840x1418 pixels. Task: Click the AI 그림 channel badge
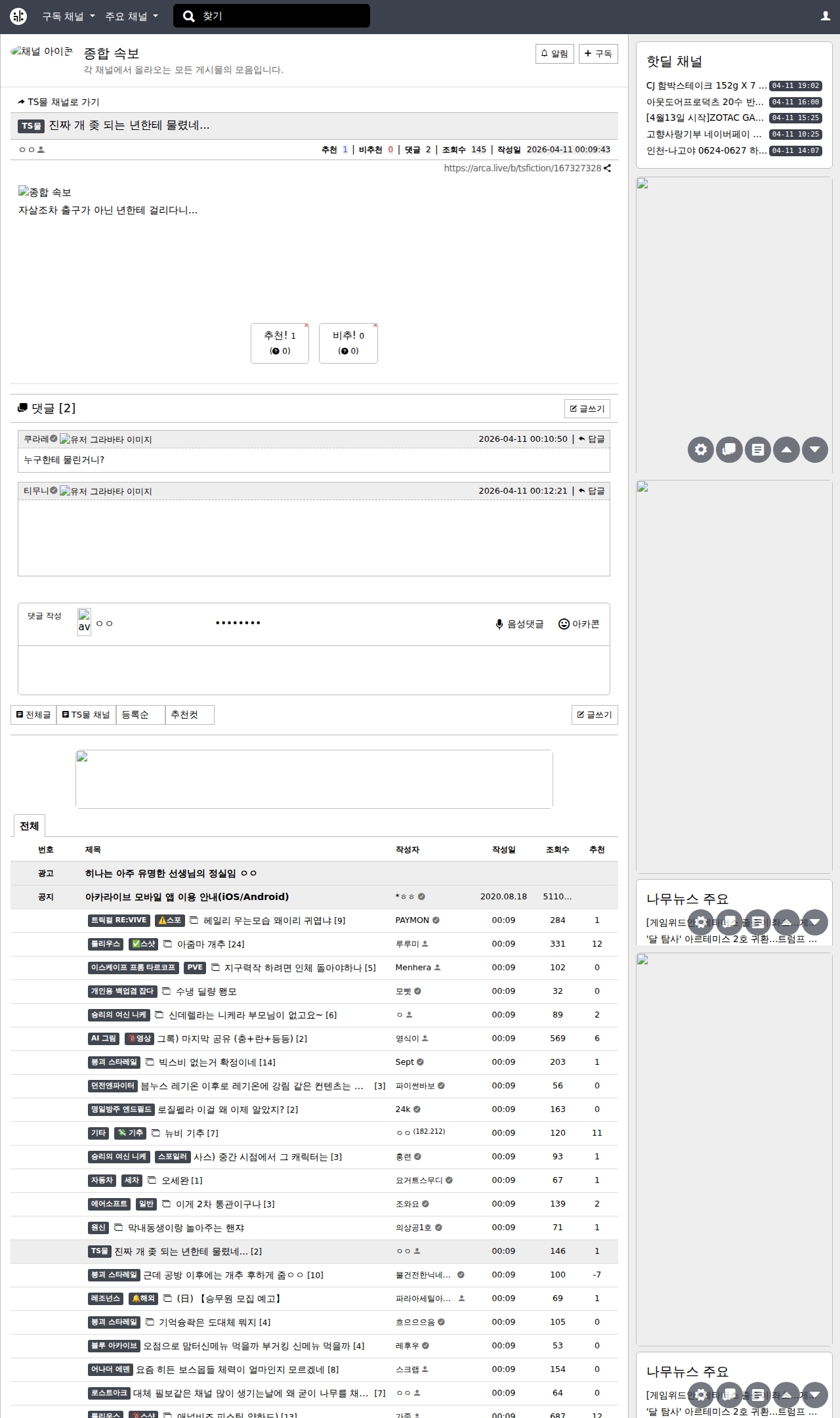coord(104,1039)
